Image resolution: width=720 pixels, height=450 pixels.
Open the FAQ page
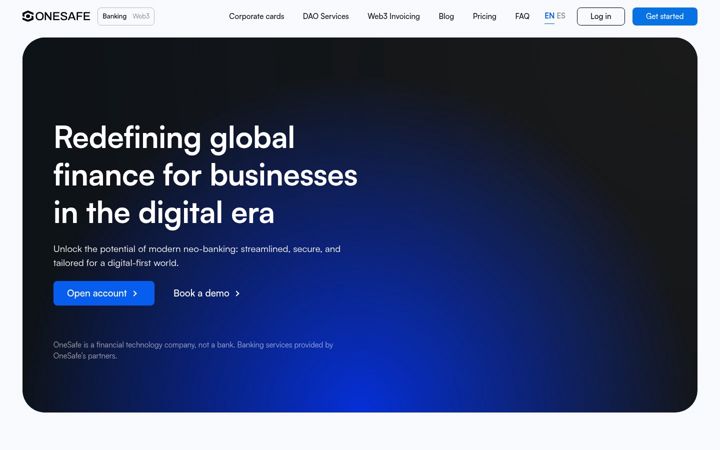click(x=522, y=16)
